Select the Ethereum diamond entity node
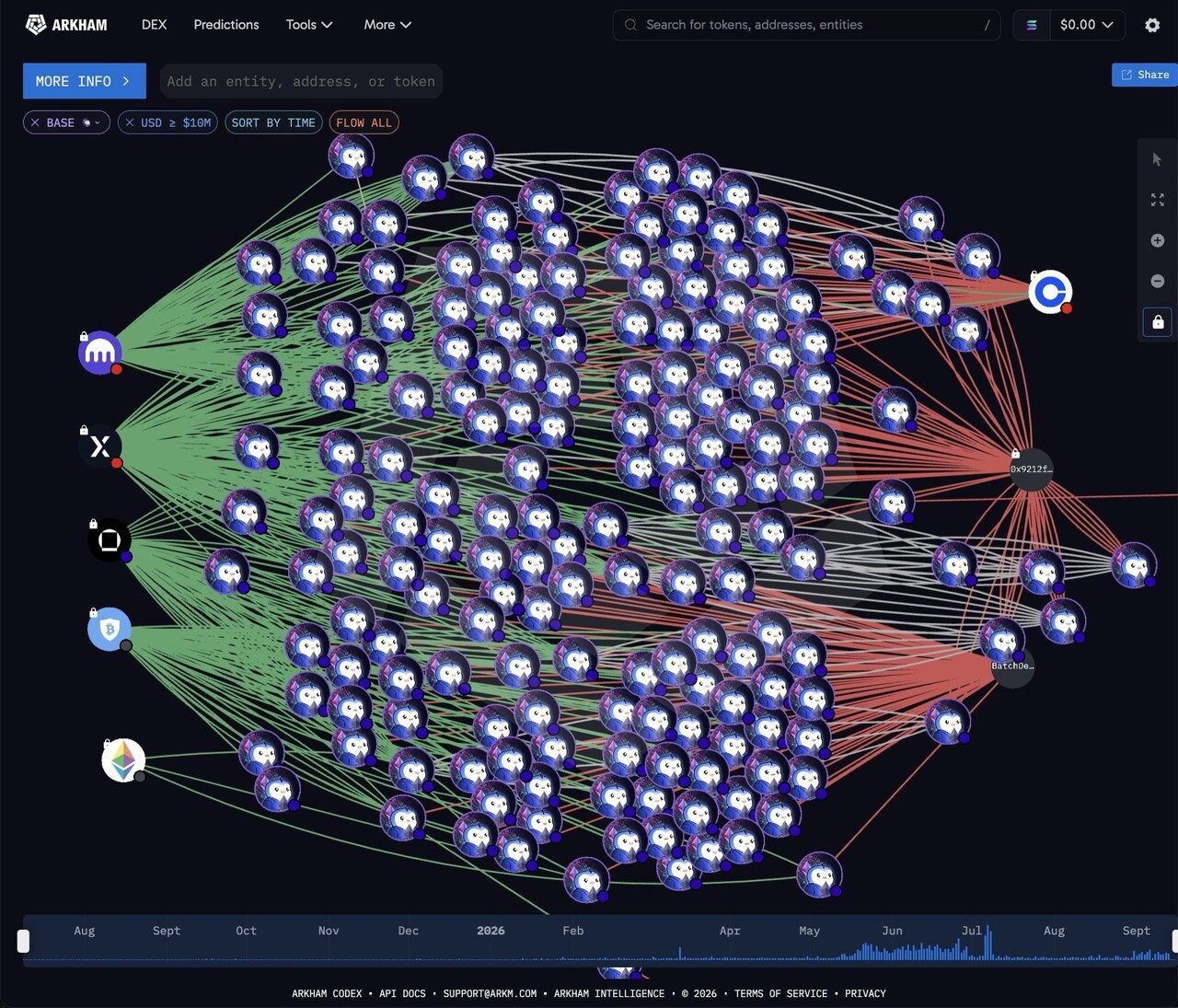 pos(123,760)
